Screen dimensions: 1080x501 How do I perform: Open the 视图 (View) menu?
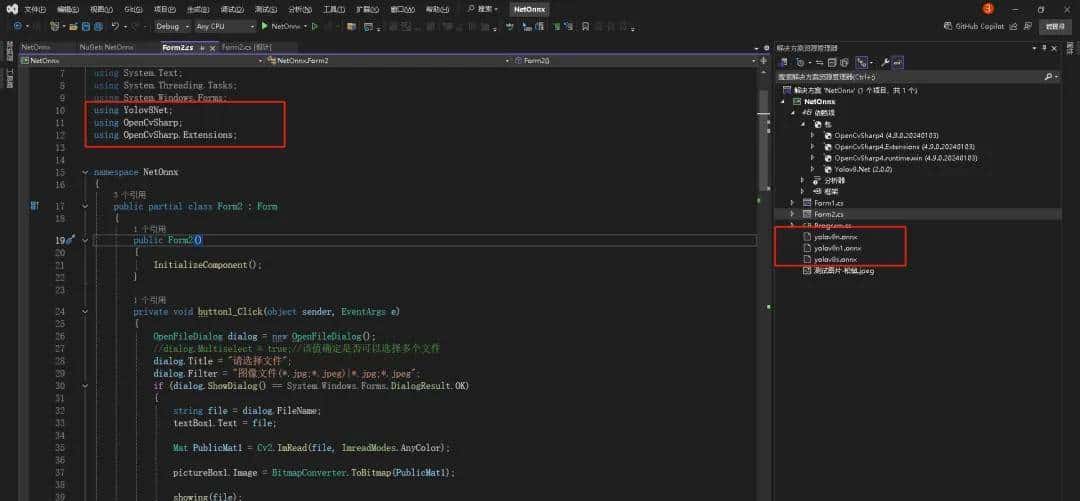101,9
